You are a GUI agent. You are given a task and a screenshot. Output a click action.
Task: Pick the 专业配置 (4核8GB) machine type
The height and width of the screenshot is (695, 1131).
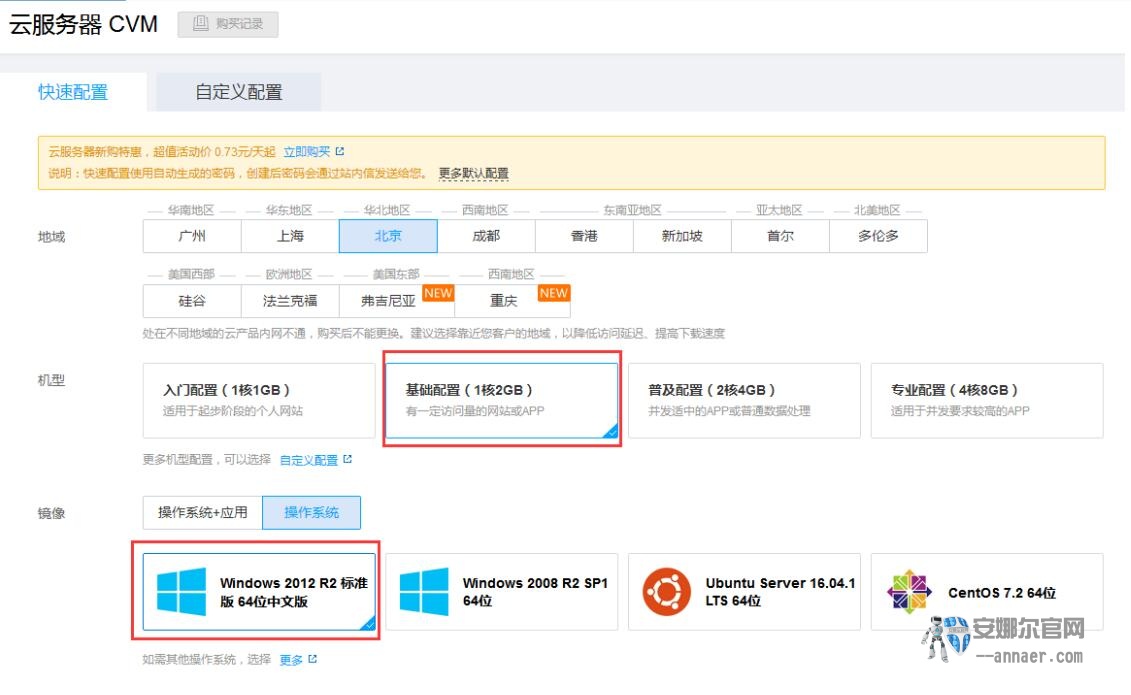coord(987,400)
